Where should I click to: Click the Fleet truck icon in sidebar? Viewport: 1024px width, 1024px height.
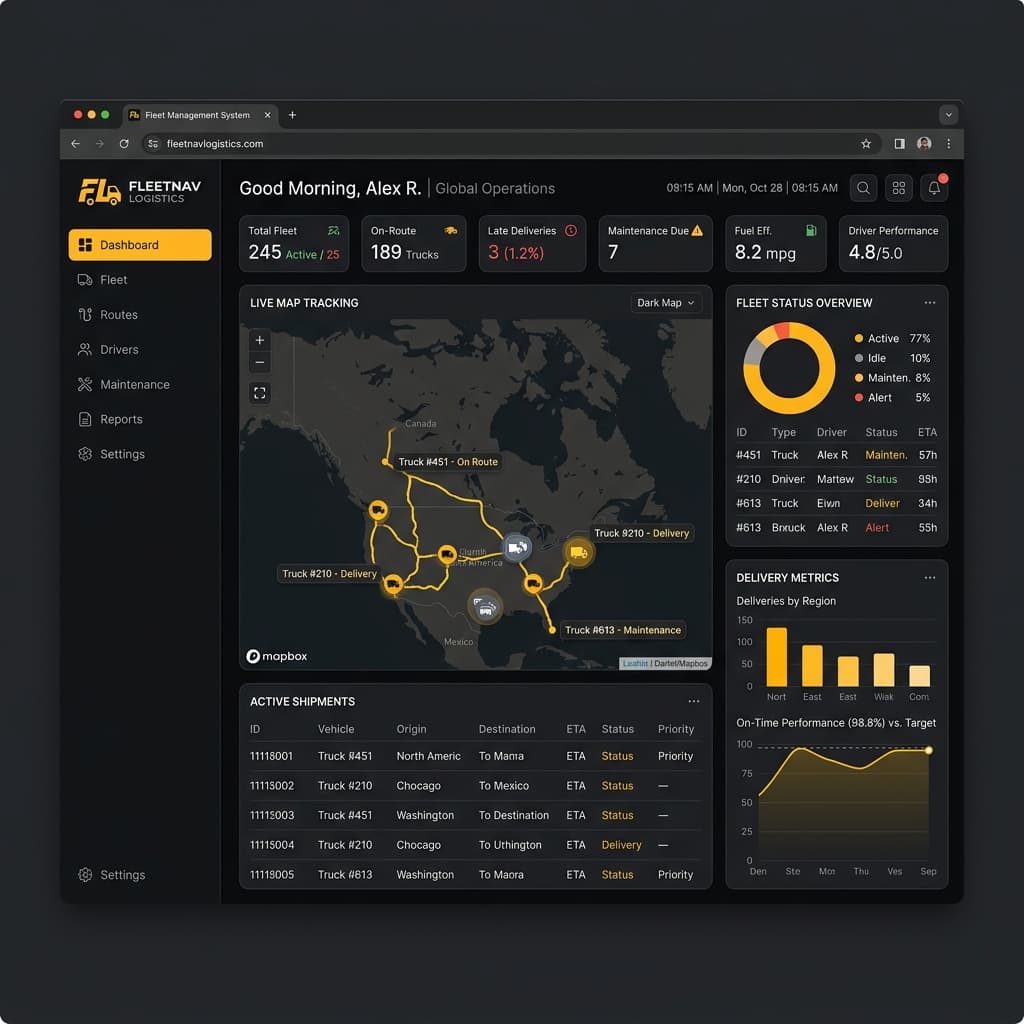(85, 280)
